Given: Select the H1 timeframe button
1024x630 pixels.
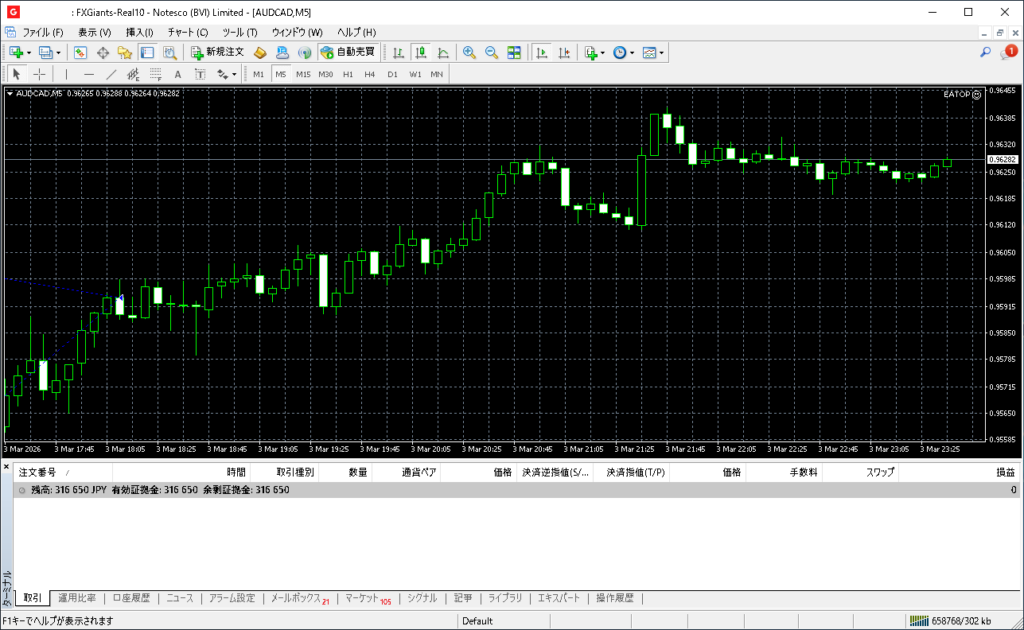Looking at the screenshot, I should pyautogui.click(x=348, y=74).
